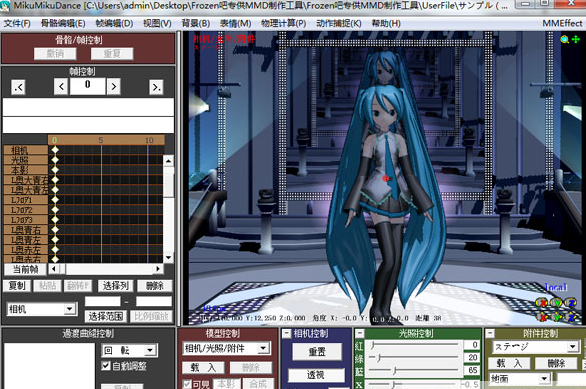Click the 选择范围 button
This screenshot has width=586, height=389.
(106, 317)
